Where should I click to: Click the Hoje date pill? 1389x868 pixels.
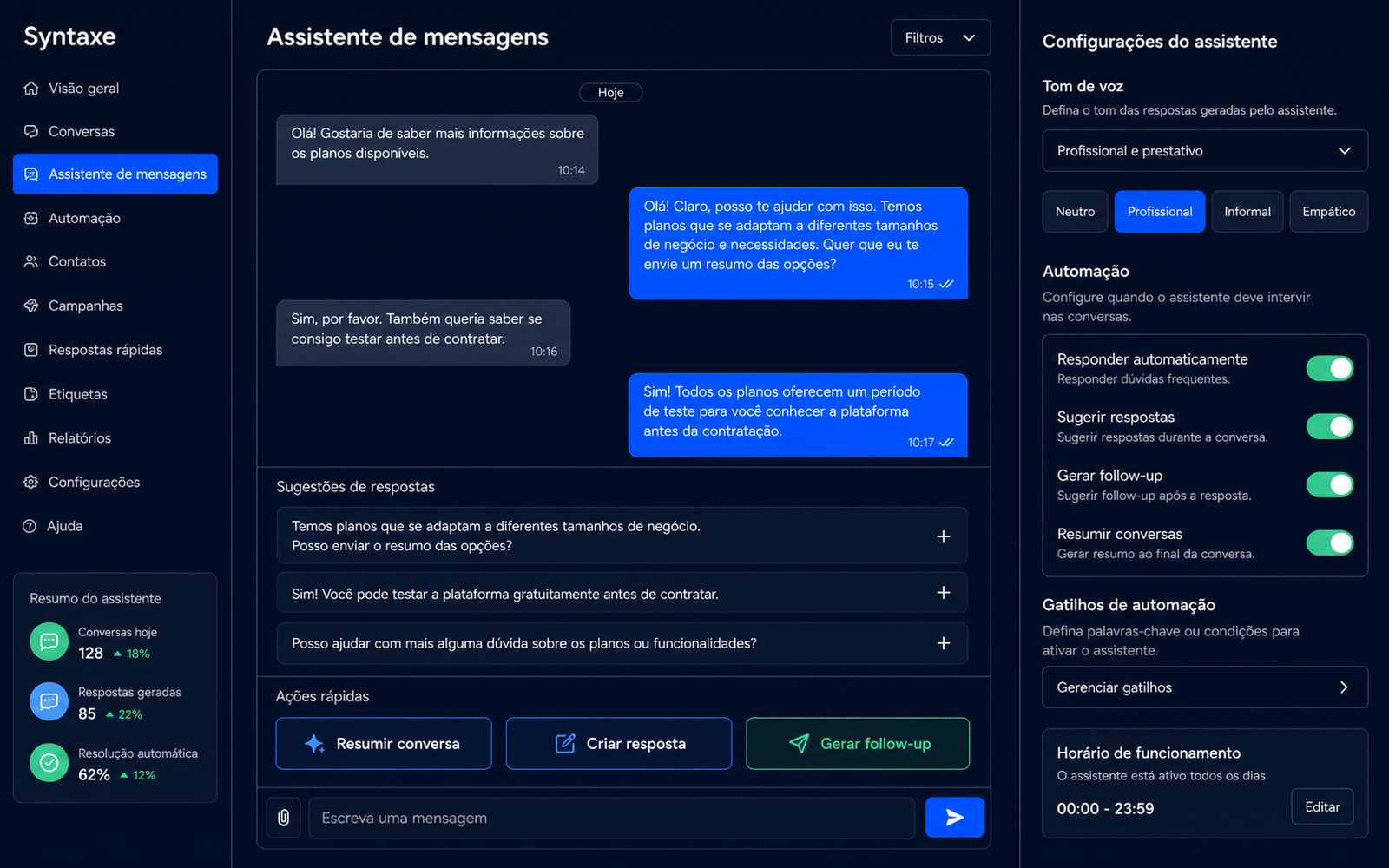click(610, 92)
